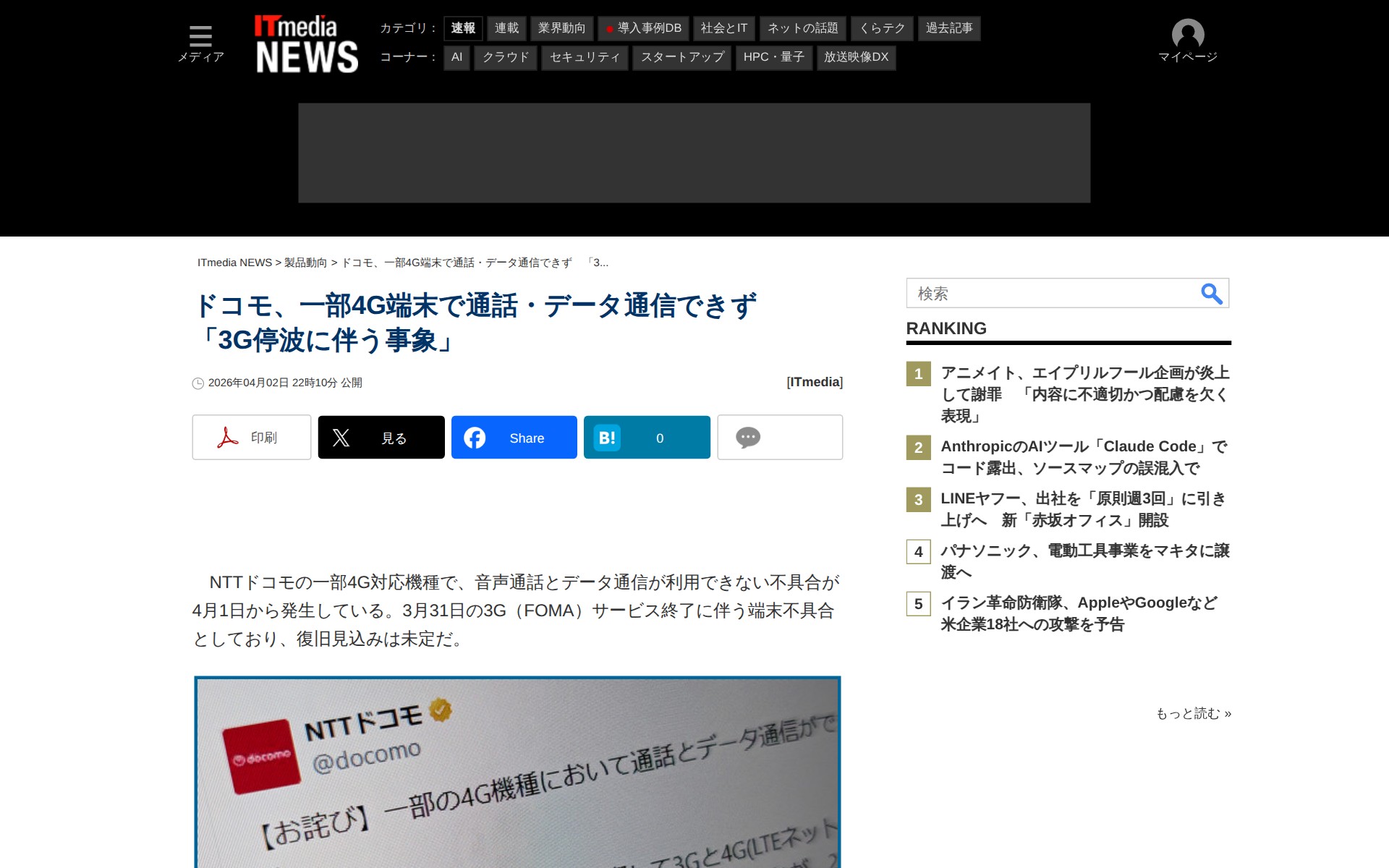Open the 過去記事 category
The width and height of the screenshot is (1389, 868).
pyautogui.click(x=949, y=28)
